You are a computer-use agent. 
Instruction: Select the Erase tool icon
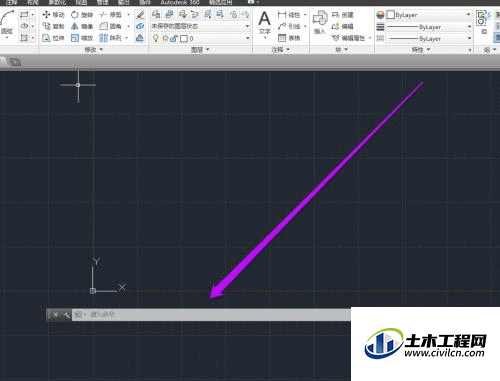(140, 15)
